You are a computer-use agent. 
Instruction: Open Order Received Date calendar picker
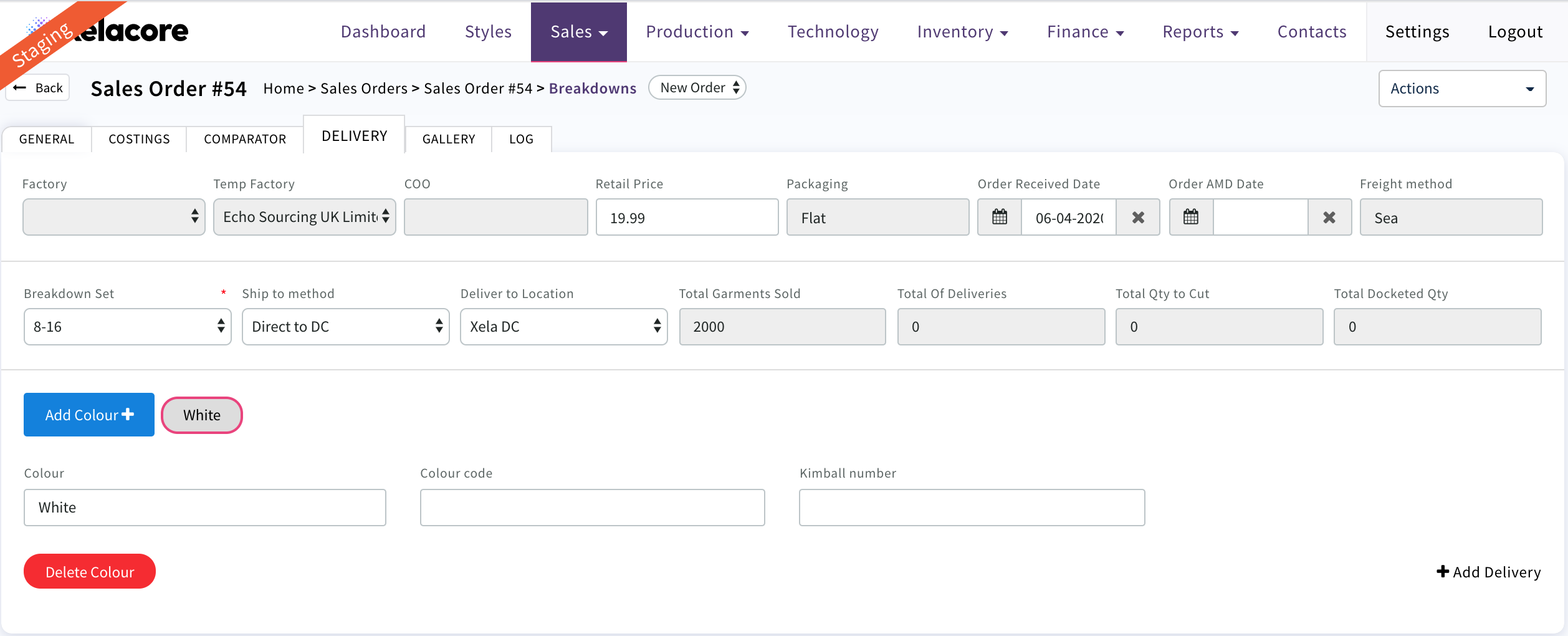coord(1000,218)
